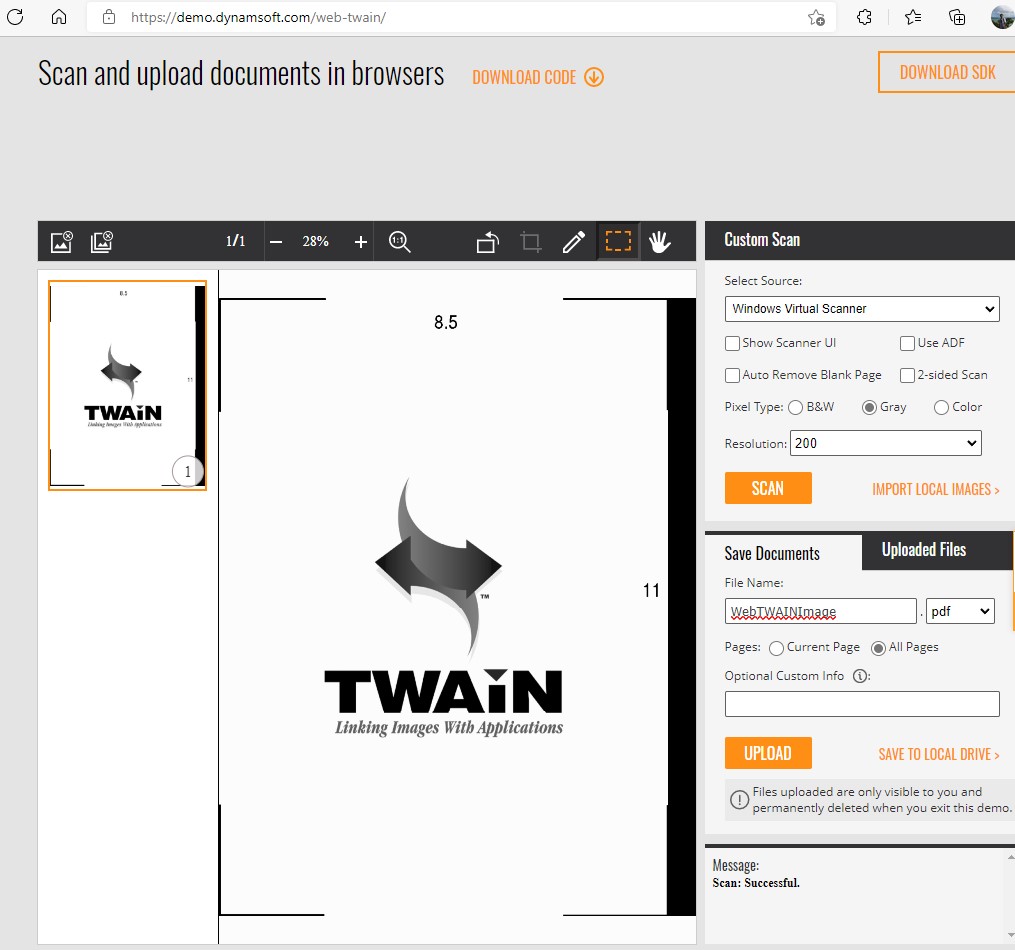Open the pdf file format dropdown
Image resolution: width=1015 pixels, height=950 pixels.
coord(960,611)
